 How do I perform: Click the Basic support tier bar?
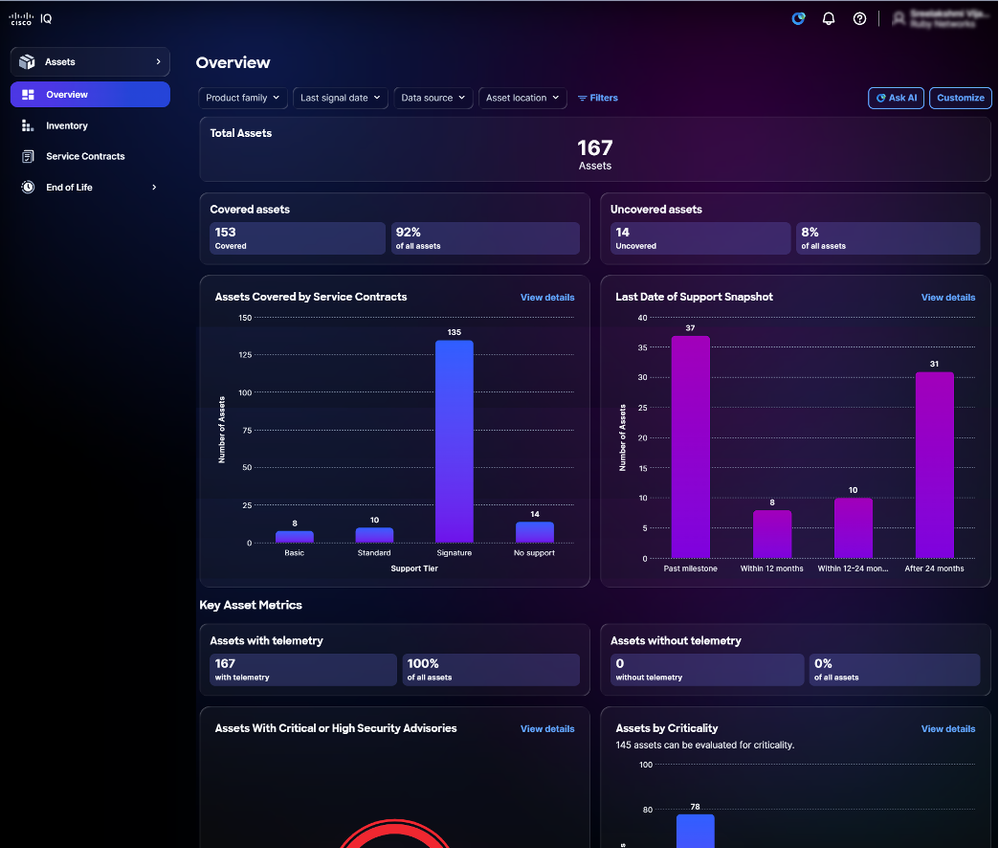coord(294,537)
